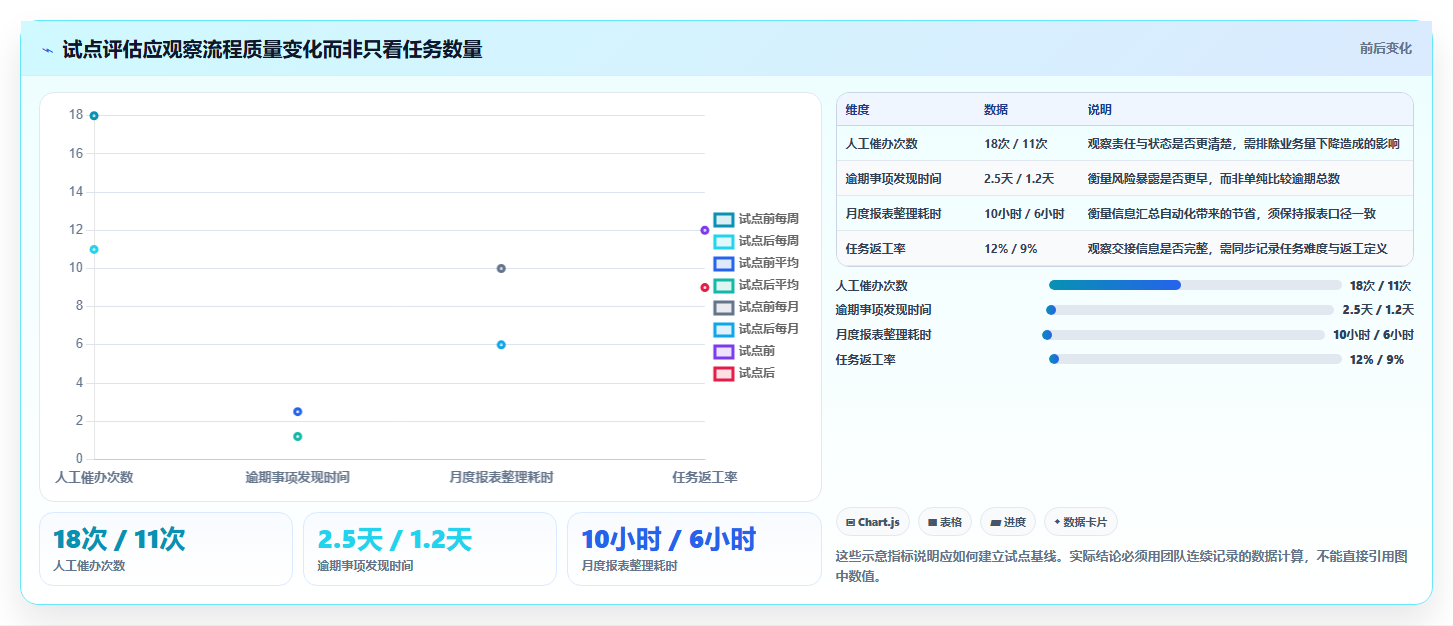Select the 表格 tag chip
Viewport: 1453px width, 626px height.
pos(945,522)
